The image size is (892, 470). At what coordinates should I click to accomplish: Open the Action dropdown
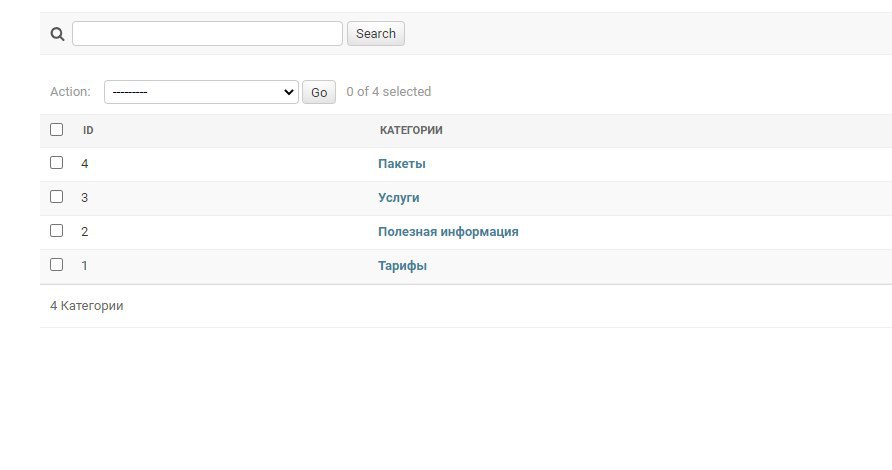point(201,92)
